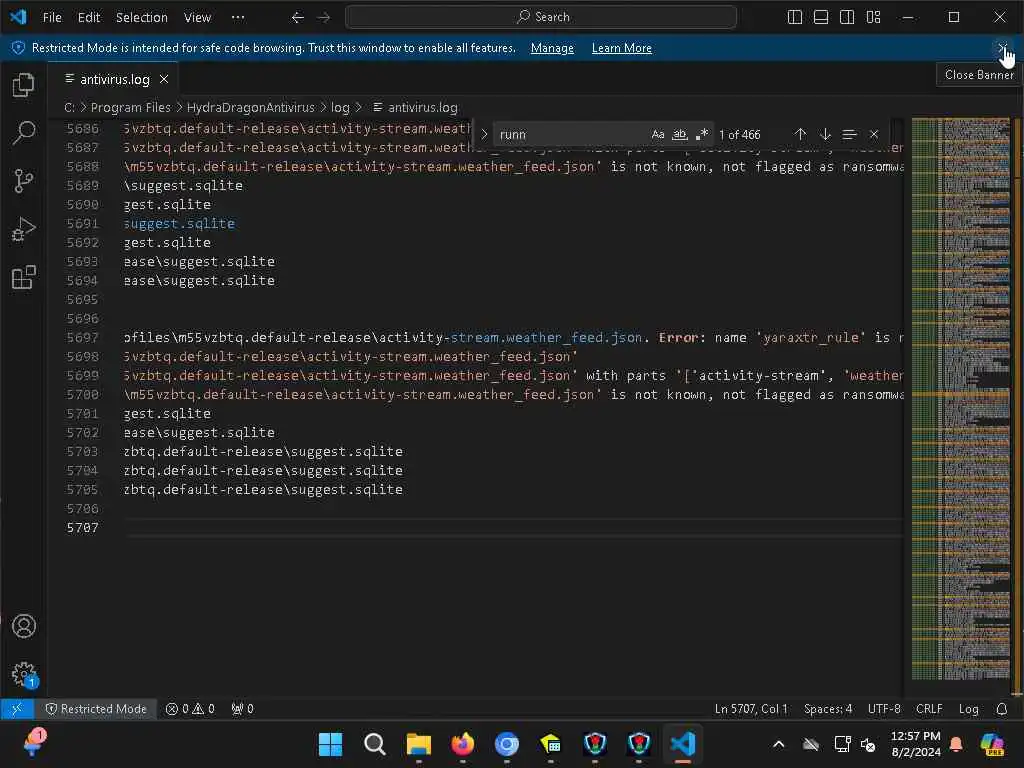Click the Search command center box
Screen dimensions: 1024x768
[541, 17]
